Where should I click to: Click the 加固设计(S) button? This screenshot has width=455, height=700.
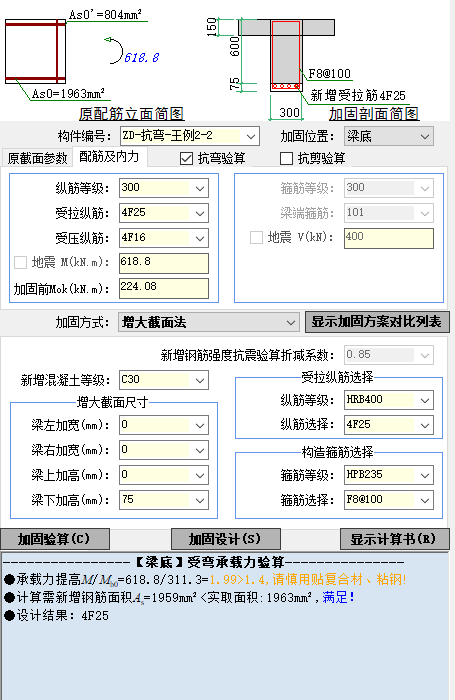point(225,539)
